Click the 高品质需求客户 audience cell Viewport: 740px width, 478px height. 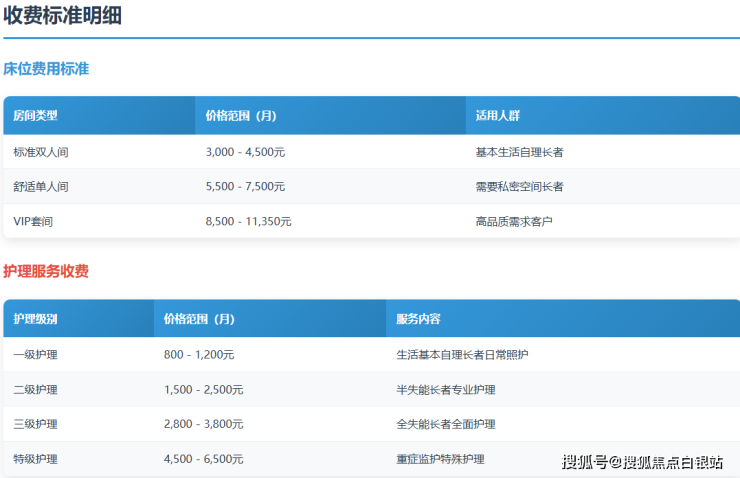coord(514,221)
